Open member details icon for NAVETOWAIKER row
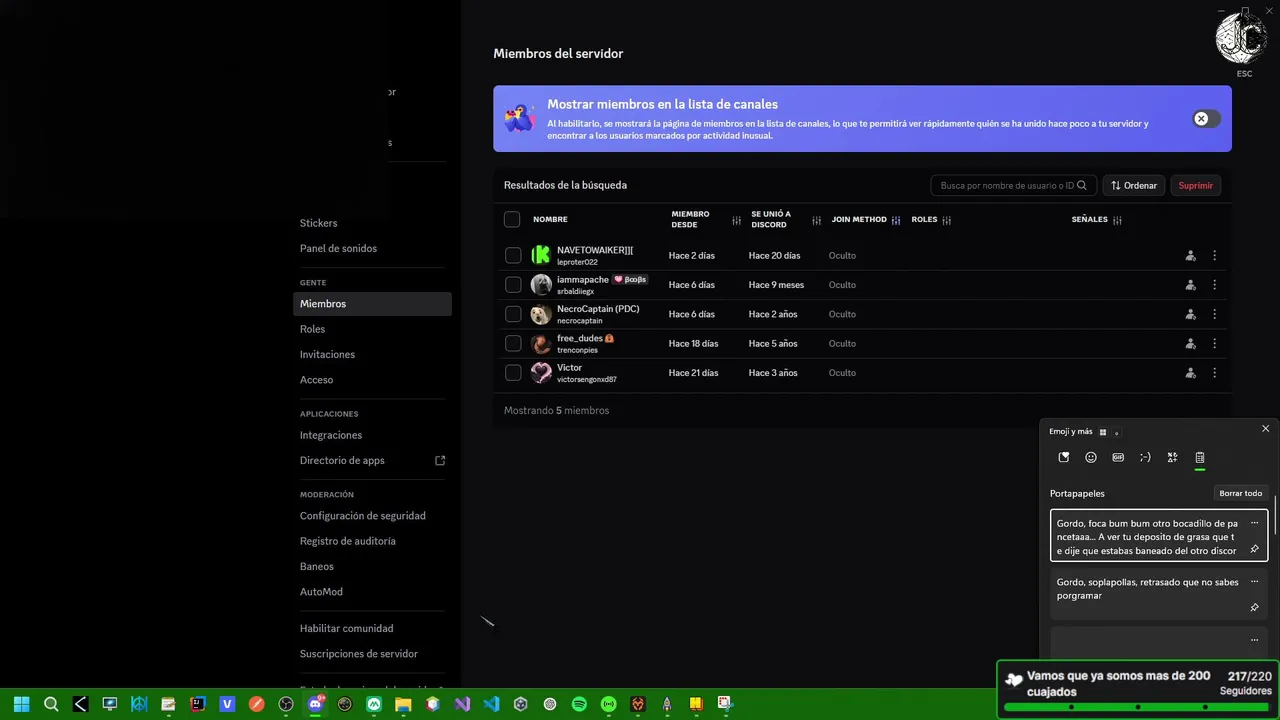1280x720 pixels. point(1190,256)
